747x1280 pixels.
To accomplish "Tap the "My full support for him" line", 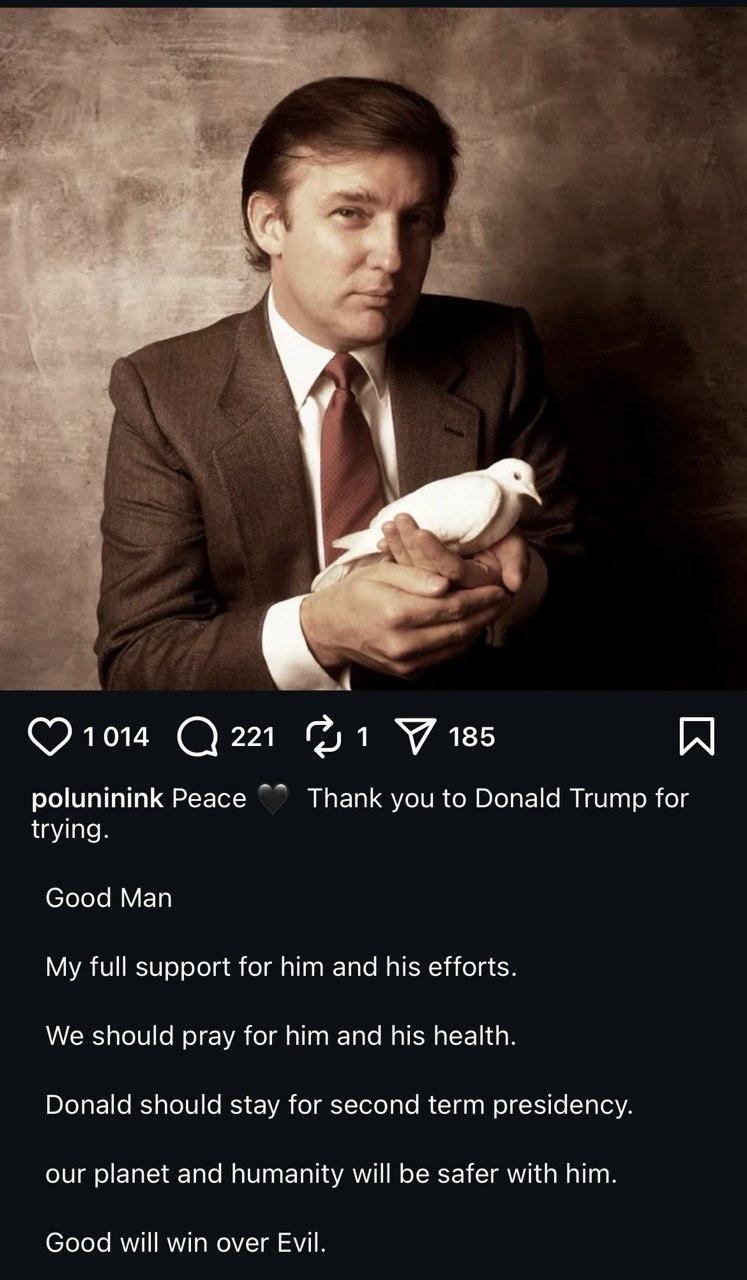I will (x=281, y=967).
